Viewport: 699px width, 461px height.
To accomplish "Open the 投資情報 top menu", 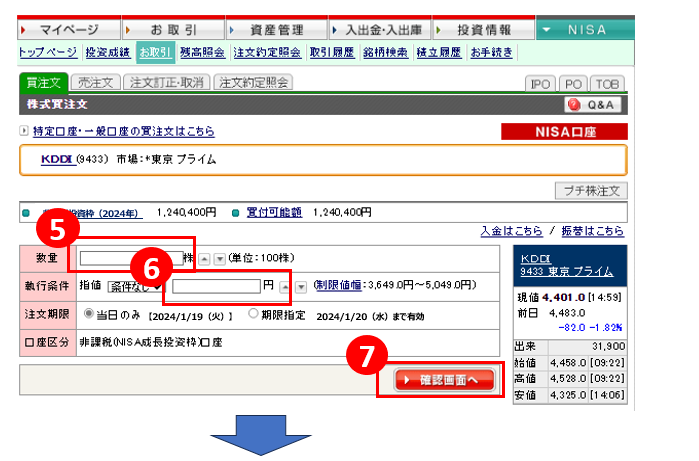I will tap(484, 29).
